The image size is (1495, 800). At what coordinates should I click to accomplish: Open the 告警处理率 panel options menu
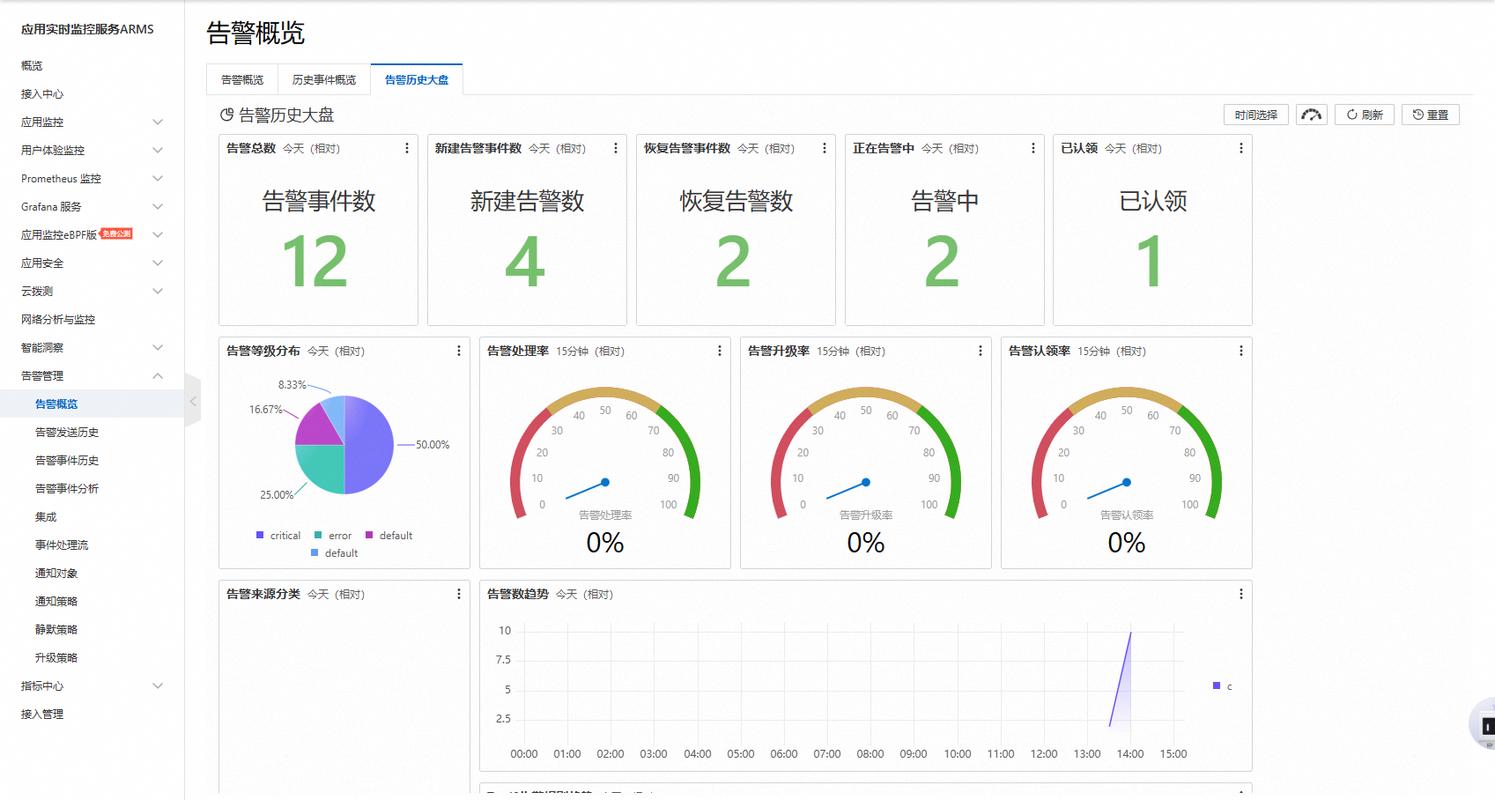click(x=719, y=351)
